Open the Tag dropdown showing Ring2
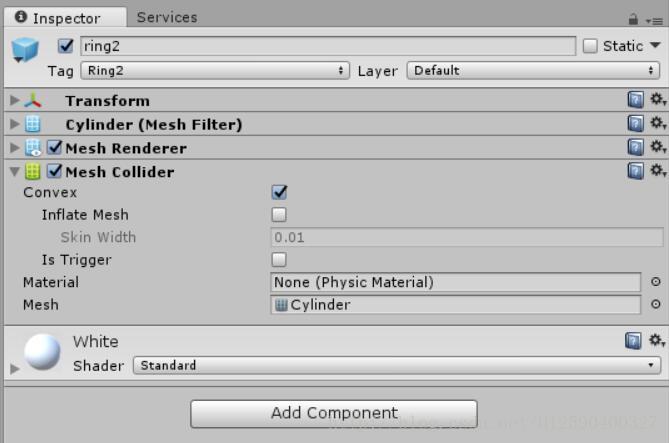669x443 pixels. 215,70
